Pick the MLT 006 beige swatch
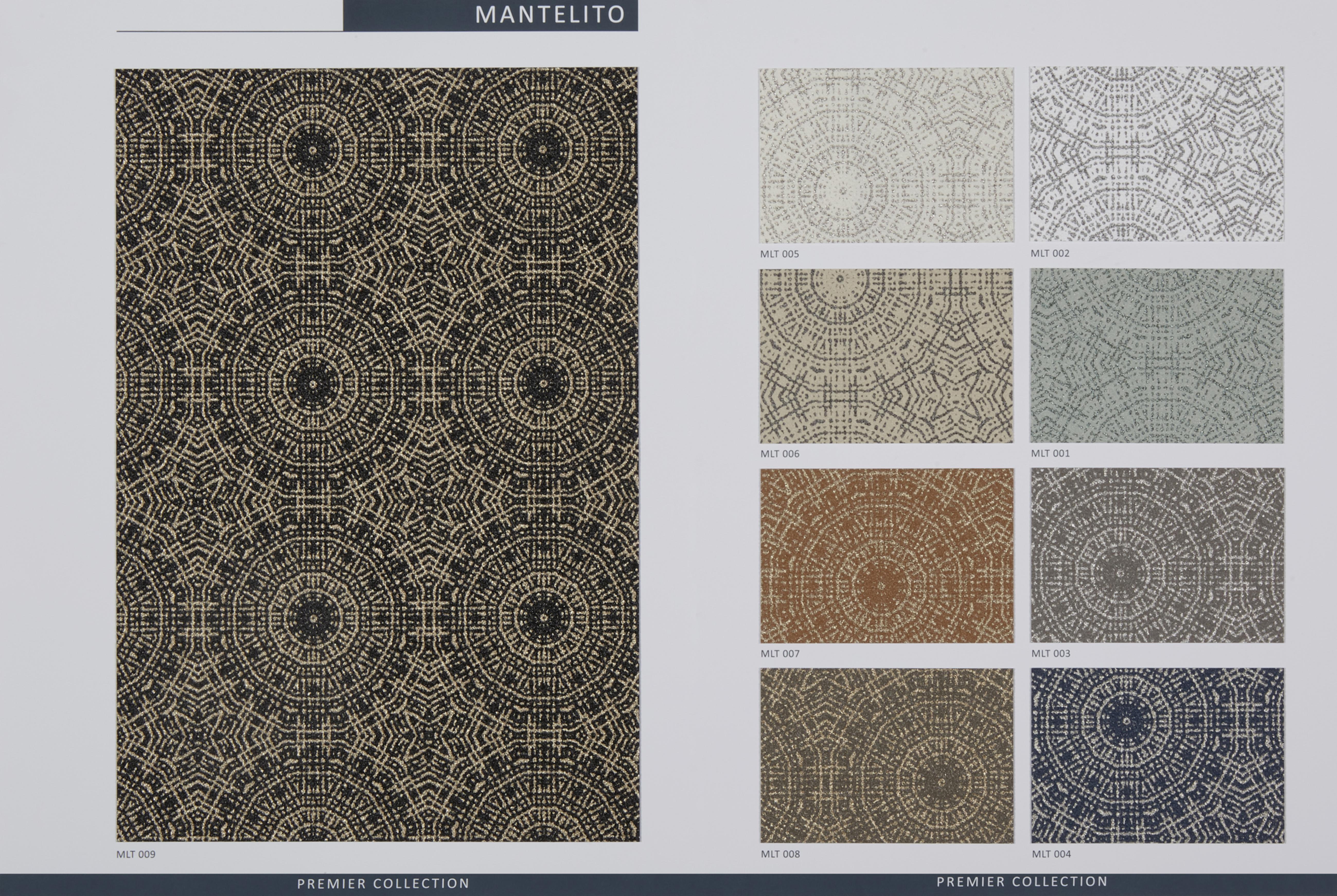Viewport: 1337px width, 896px height. click(886, 356)
